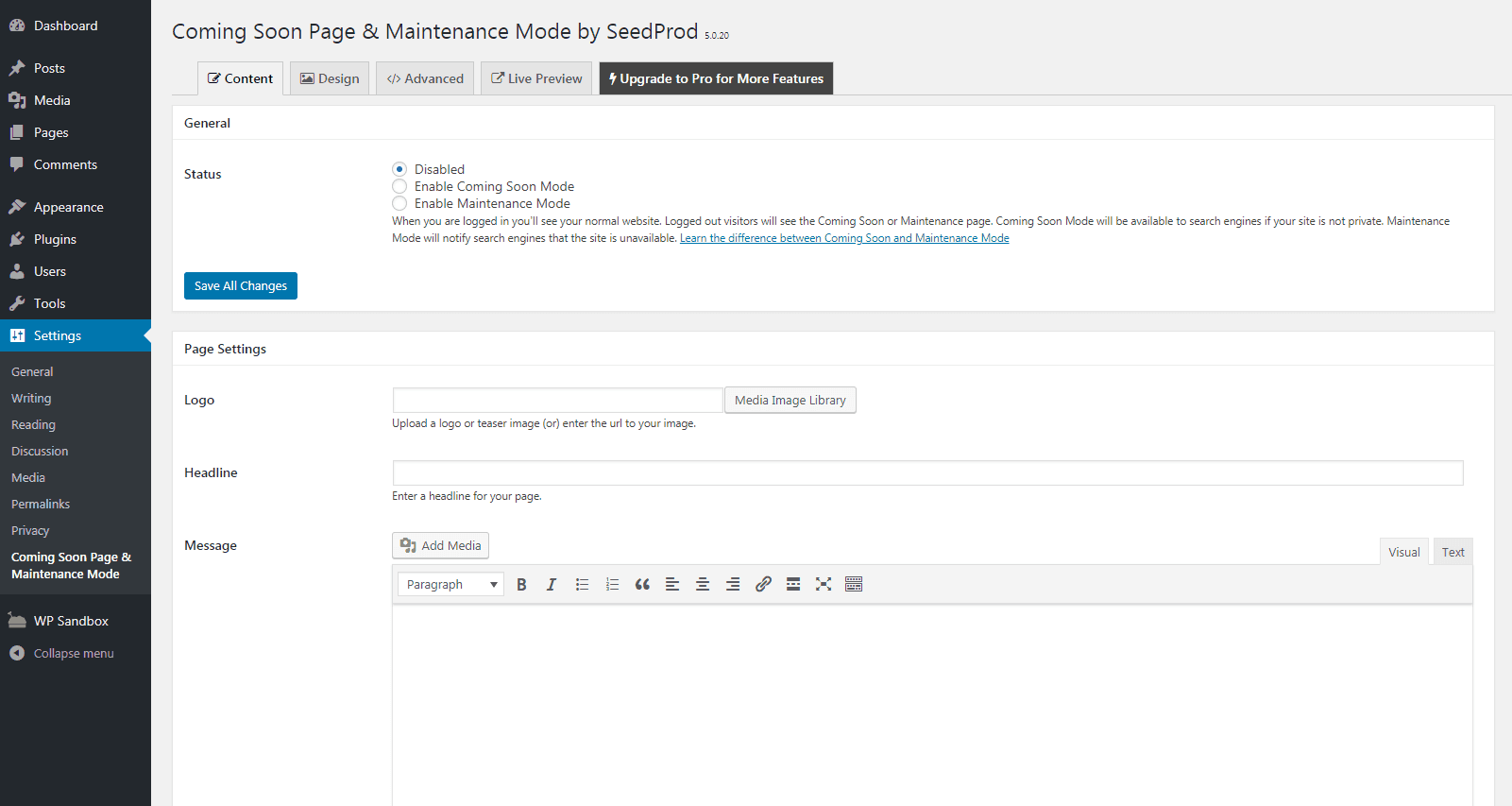Open the Appearance menu
The height and width of the screenshot is (806, 1512).
pyautogui.click(x=76, y=207)
